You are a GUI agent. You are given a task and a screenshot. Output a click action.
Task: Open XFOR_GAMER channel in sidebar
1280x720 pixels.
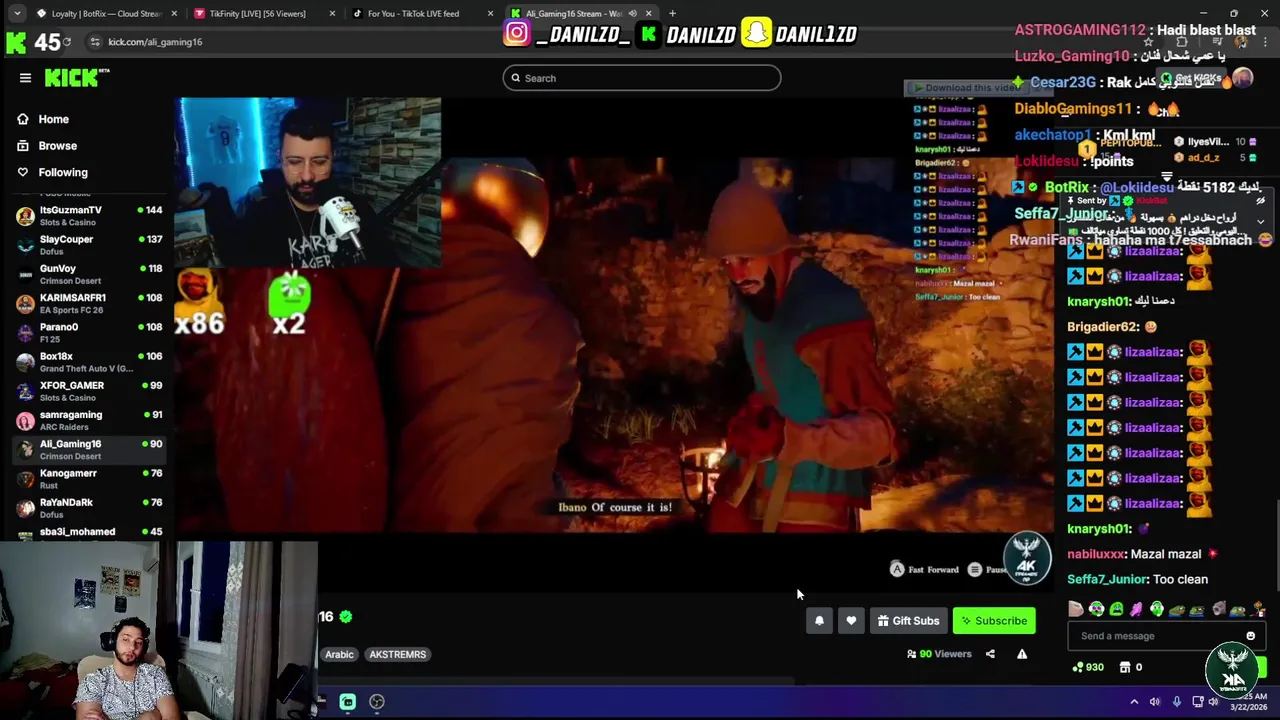88,391
